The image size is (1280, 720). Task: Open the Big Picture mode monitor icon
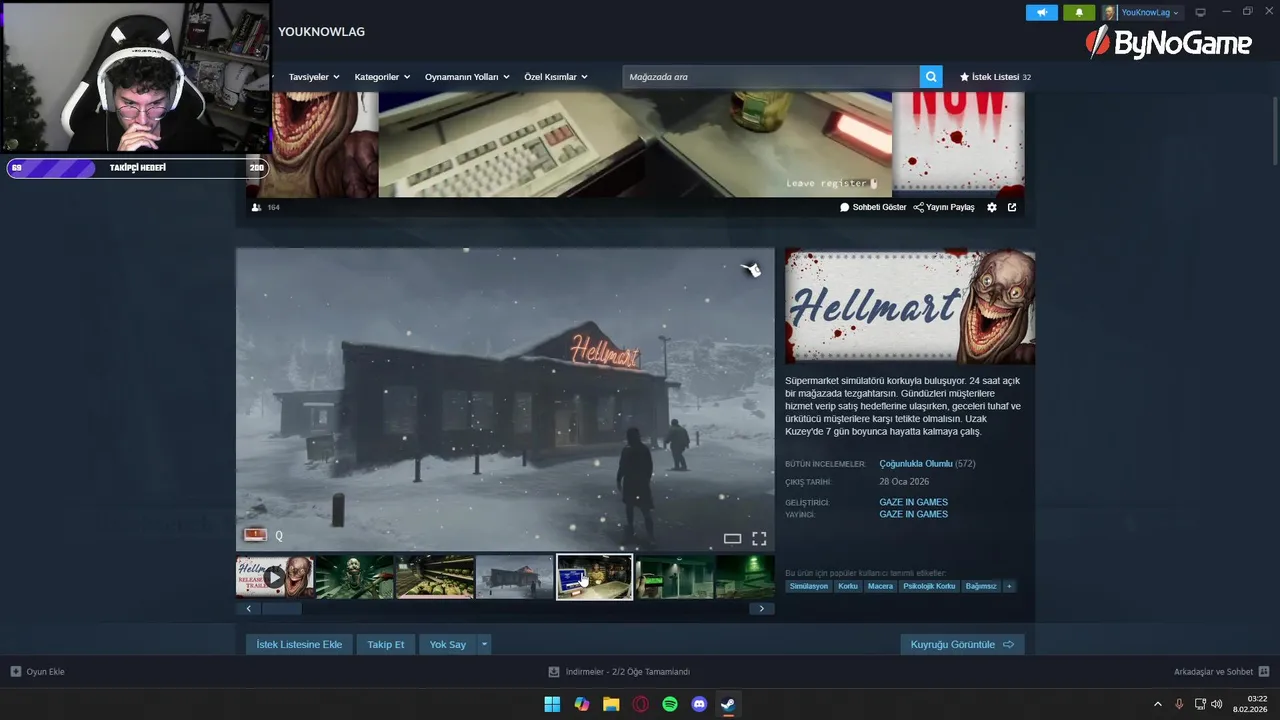(x=1201, y=13)
